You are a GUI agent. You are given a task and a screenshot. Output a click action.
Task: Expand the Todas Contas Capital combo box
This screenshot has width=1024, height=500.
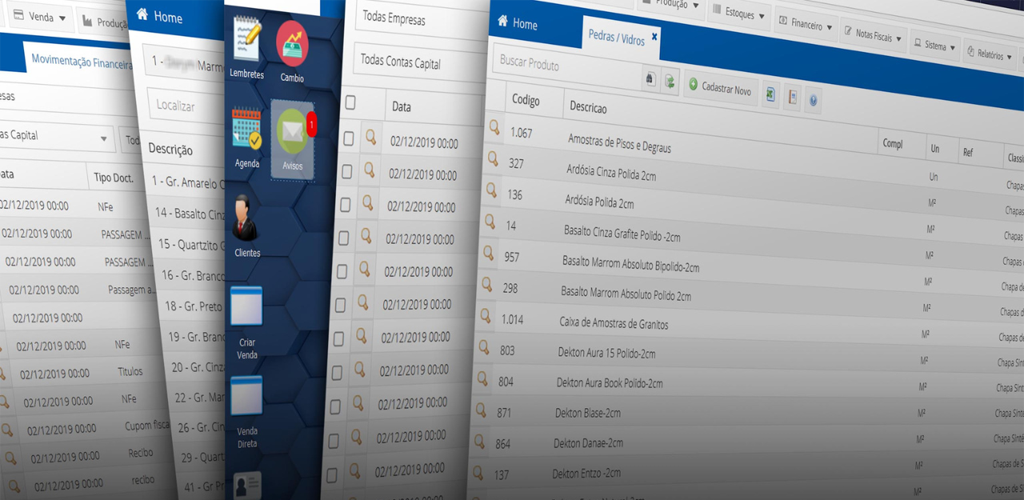point(419,62)
